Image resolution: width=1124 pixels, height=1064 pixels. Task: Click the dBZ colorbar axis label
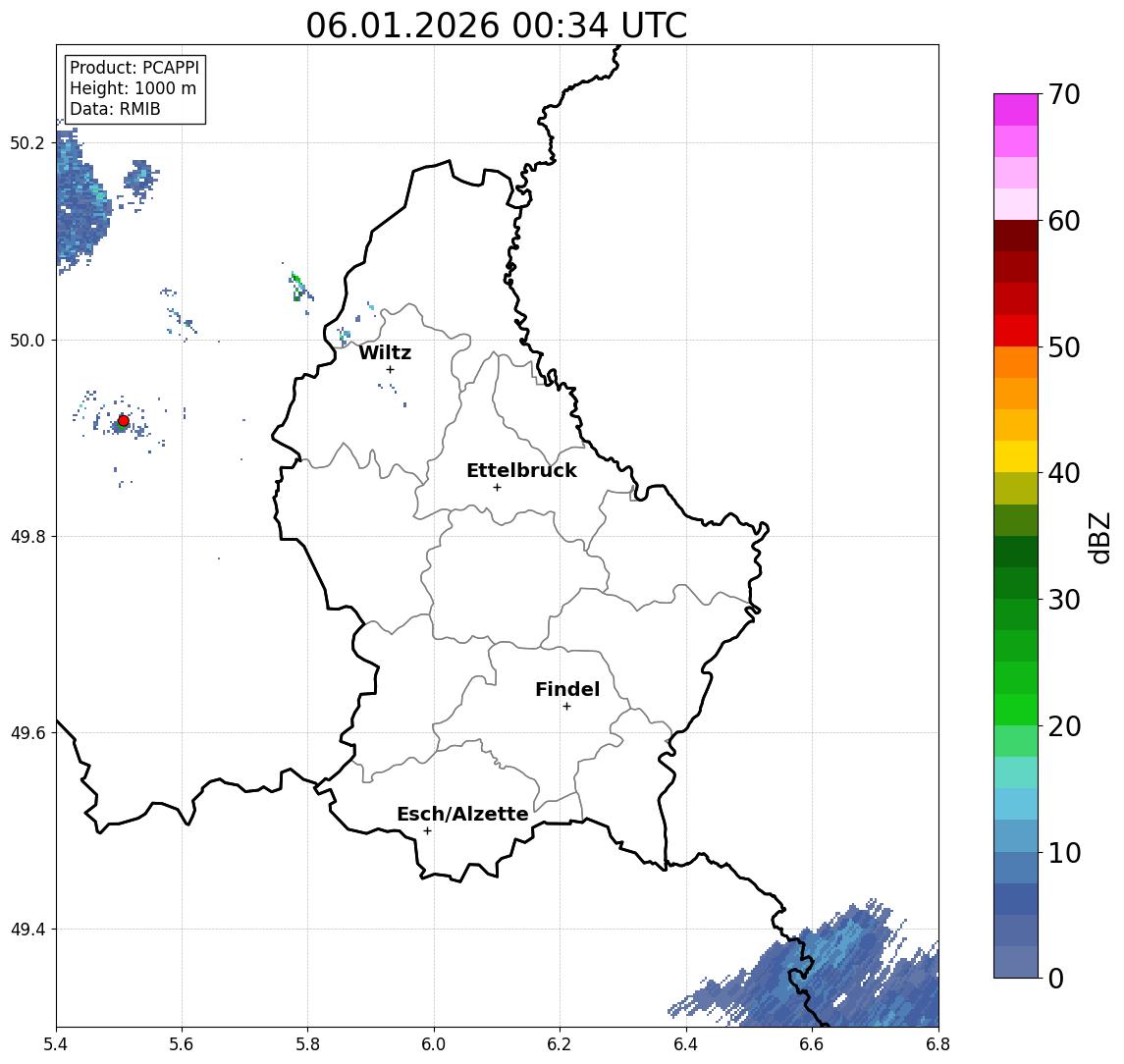point(1099,538)
